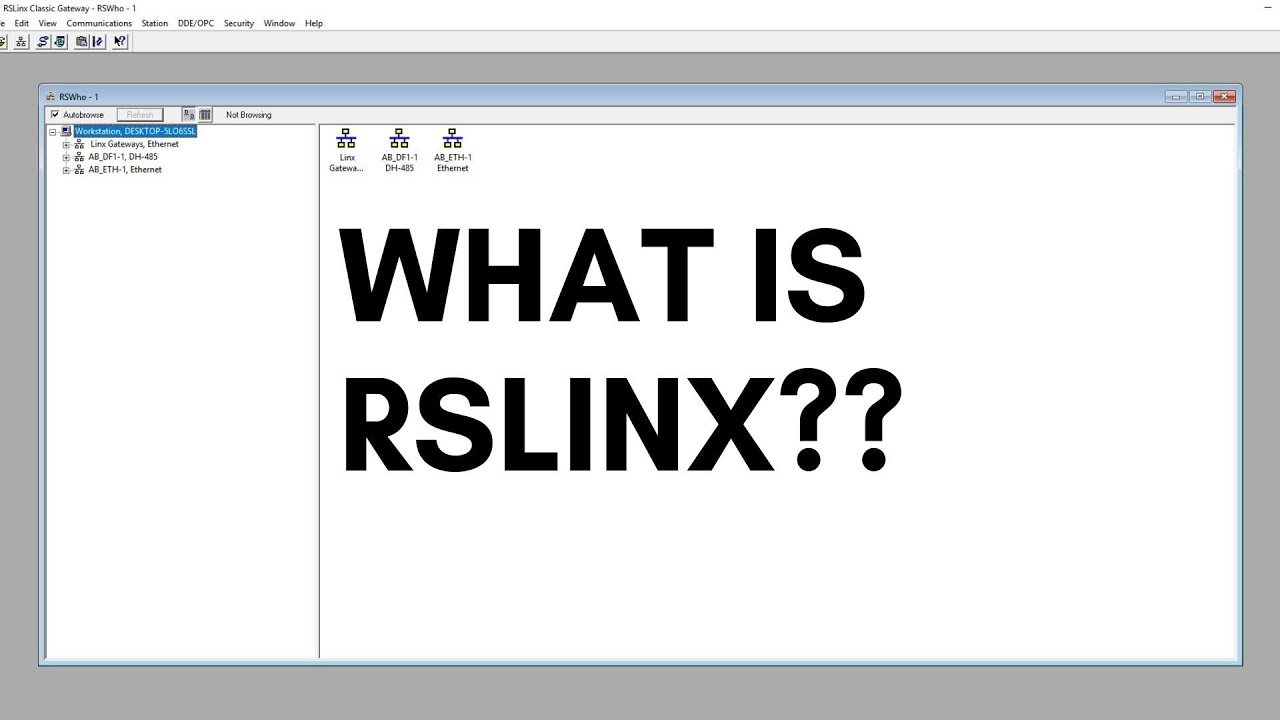Open Driver Diagnostics toolbar icon

(60, 41)
